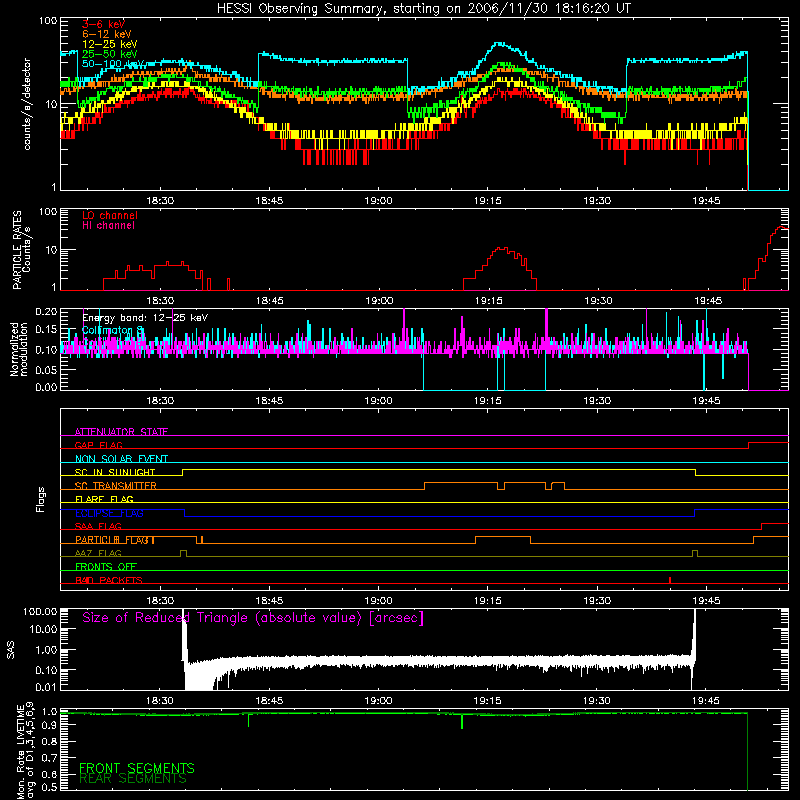Click the 'REAR SEGMENTS' legend label
800x800 pixels.
pyautogui.click(x=133, y=779)
